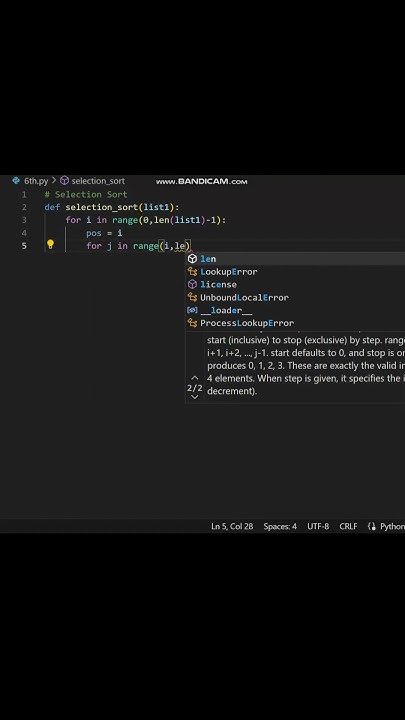Click Python file icon in breadcrumb
Viewport: 405px width, 720px height.
click(17, 180)
